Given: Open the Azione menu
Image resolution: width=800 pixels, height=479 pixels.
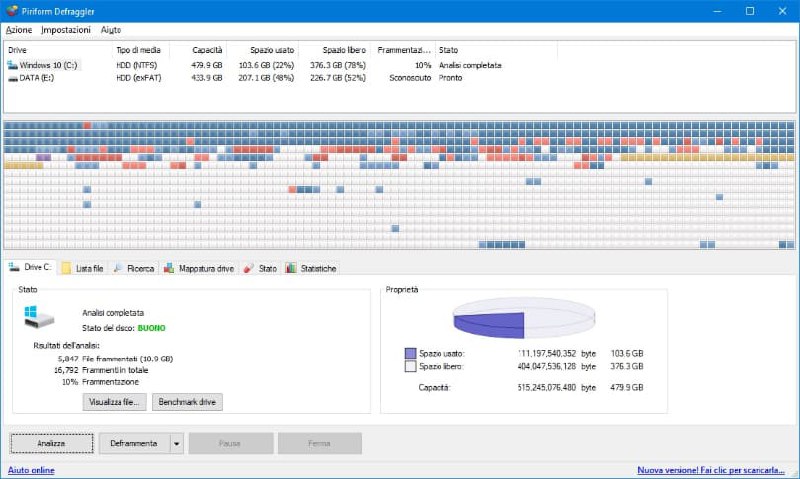Looking at the screenshot, I should pos(19,30).
